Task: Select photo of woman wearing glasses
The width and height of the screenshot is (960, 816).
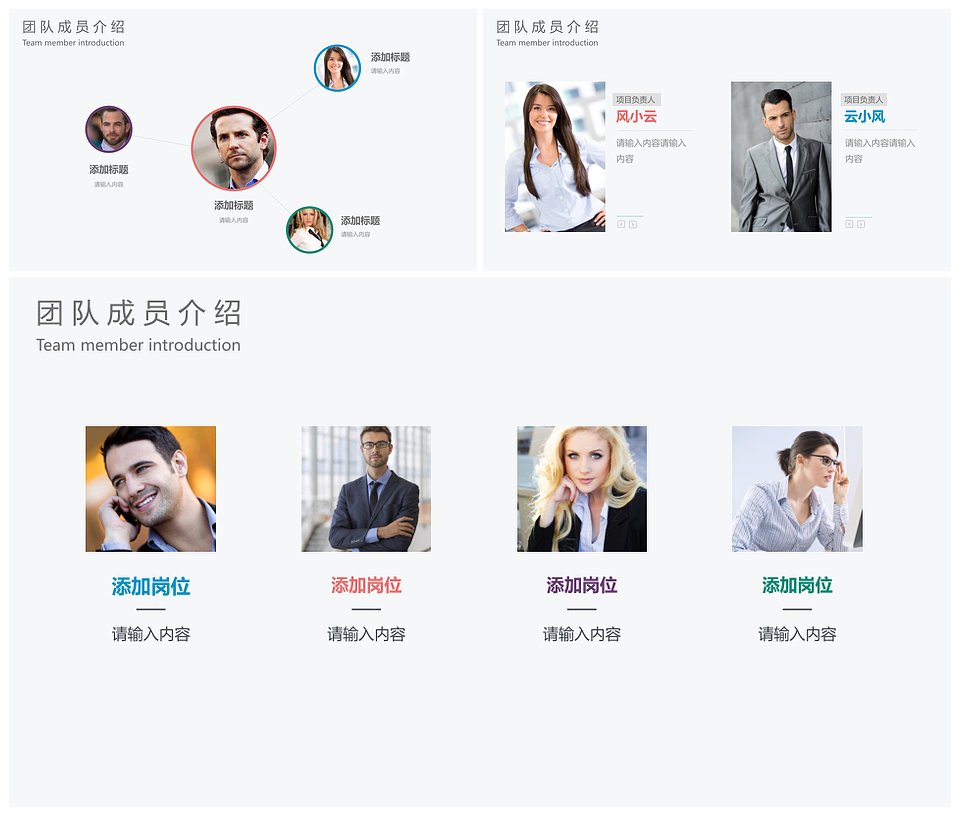Action: tap(797, 488)
